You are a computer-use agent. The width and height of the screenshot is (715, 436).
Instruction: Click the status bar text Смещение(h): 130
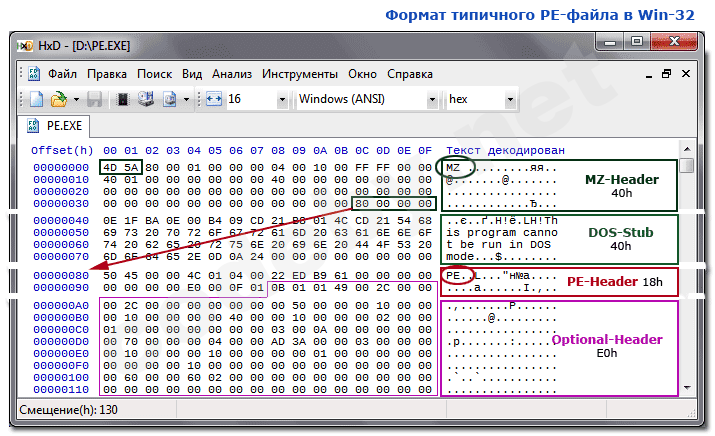[68, 410]
